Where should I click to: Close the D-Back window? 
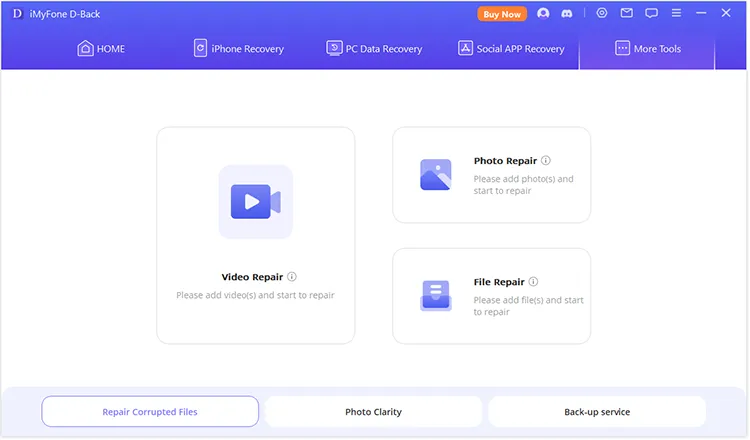pos(726,13)
